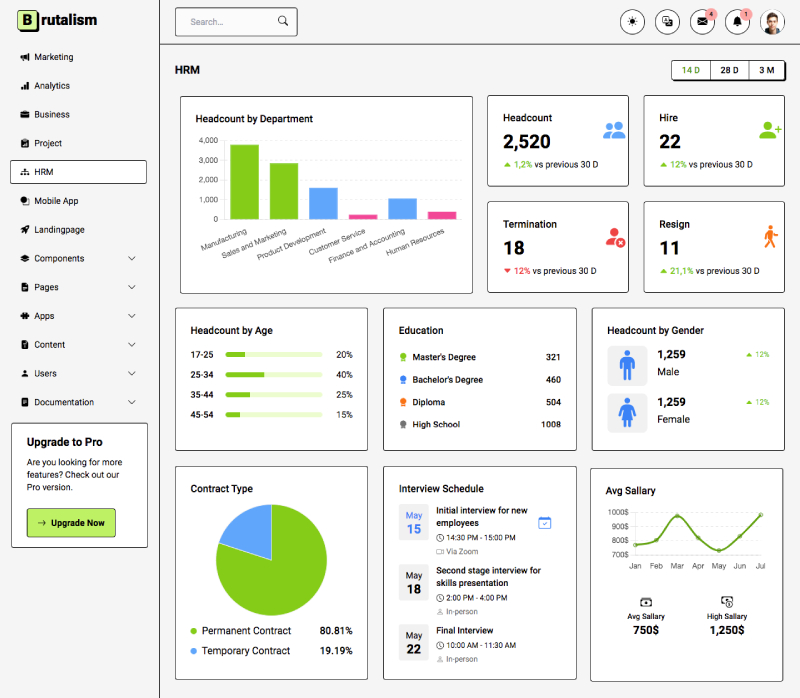Switch to the 28 D range
Viewport: 800px width, 698px height.
coord(729,70)
